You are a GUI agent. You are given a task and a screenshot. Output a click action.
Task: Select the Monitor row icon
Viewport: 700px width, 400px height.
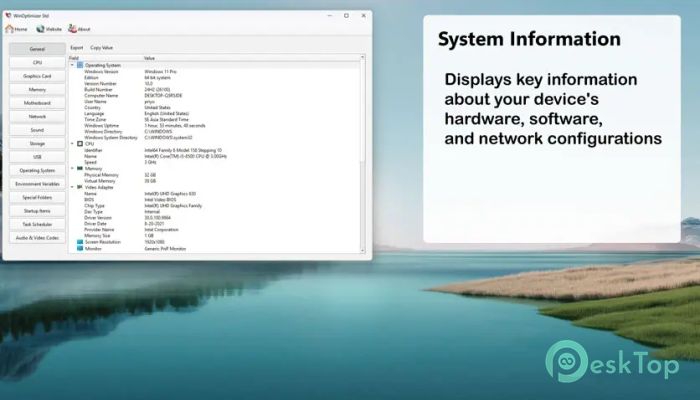80,248
